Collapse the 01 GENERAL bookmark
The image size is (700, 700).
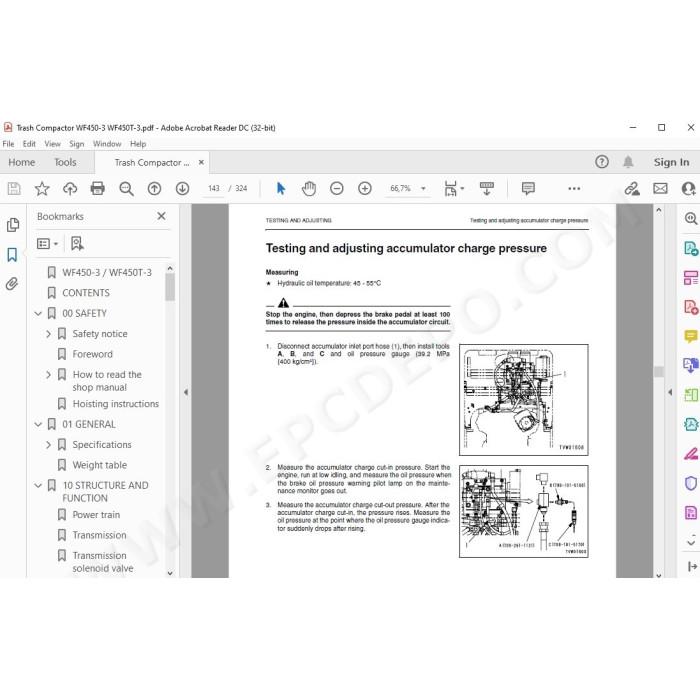[x=38, y=425]
